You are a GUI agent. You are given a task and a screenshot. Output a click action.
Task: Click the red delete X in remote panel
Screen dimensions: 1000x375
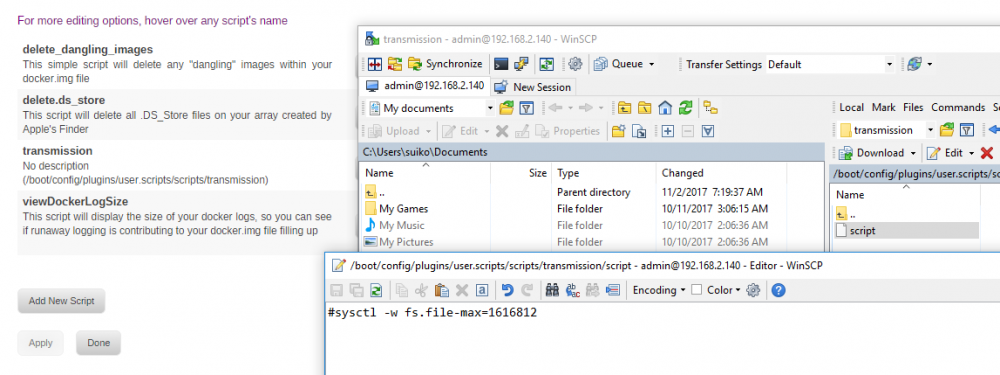click(987, 153)
